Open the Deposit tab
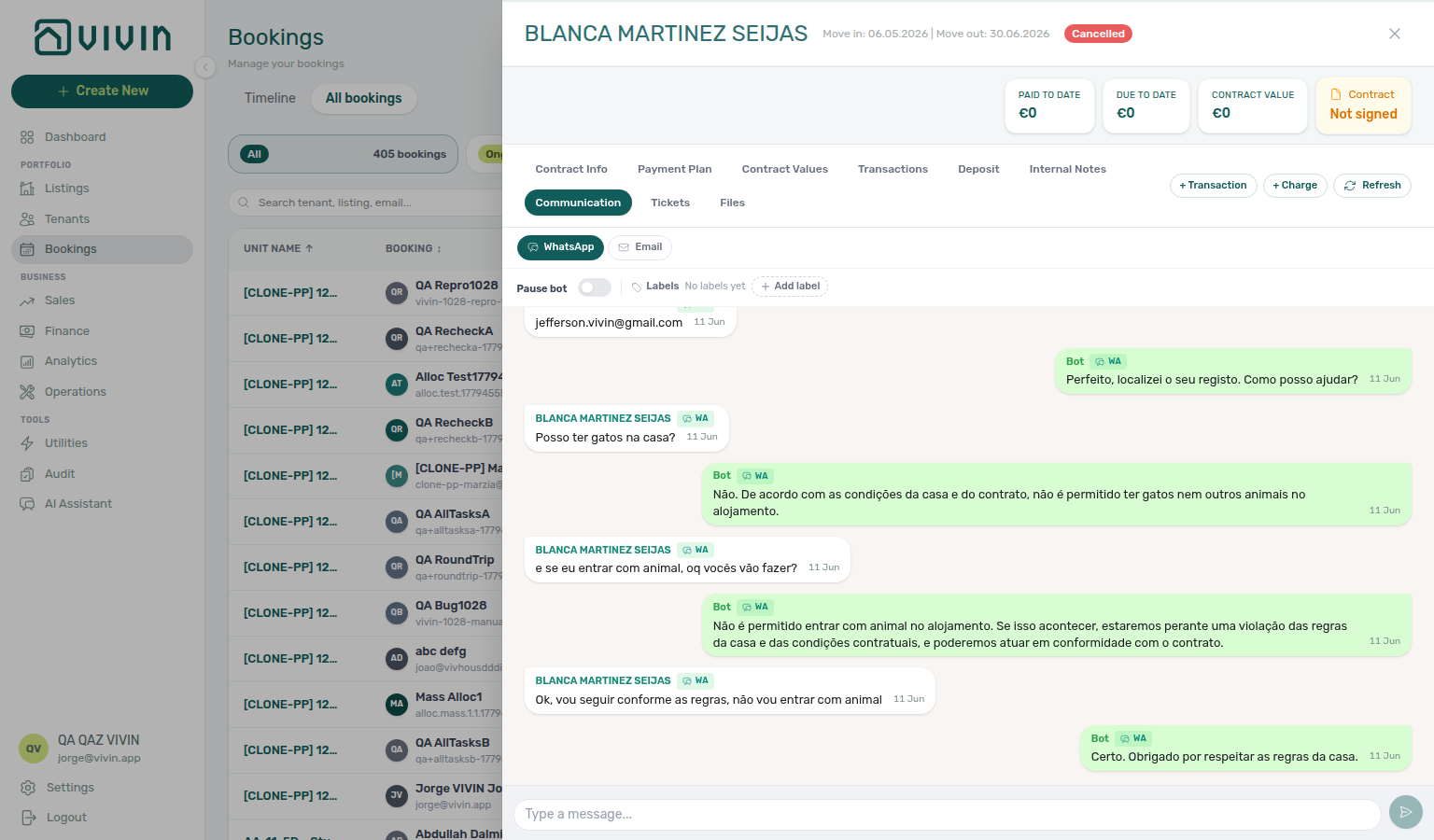1434x840 pixels. click(x=978, y=169)
